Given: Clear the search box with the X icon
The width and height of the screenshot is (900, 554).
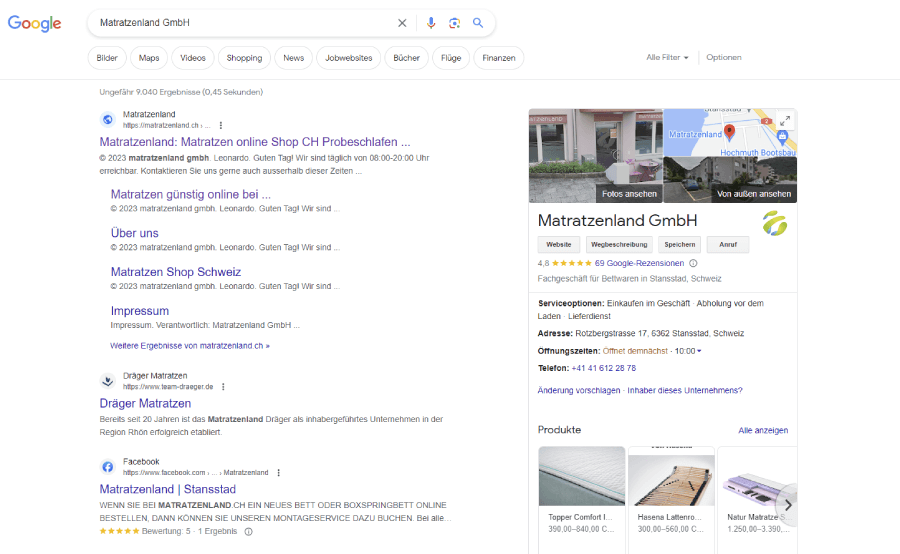Looking at the screenshot, I should click(x=402, y=23).
